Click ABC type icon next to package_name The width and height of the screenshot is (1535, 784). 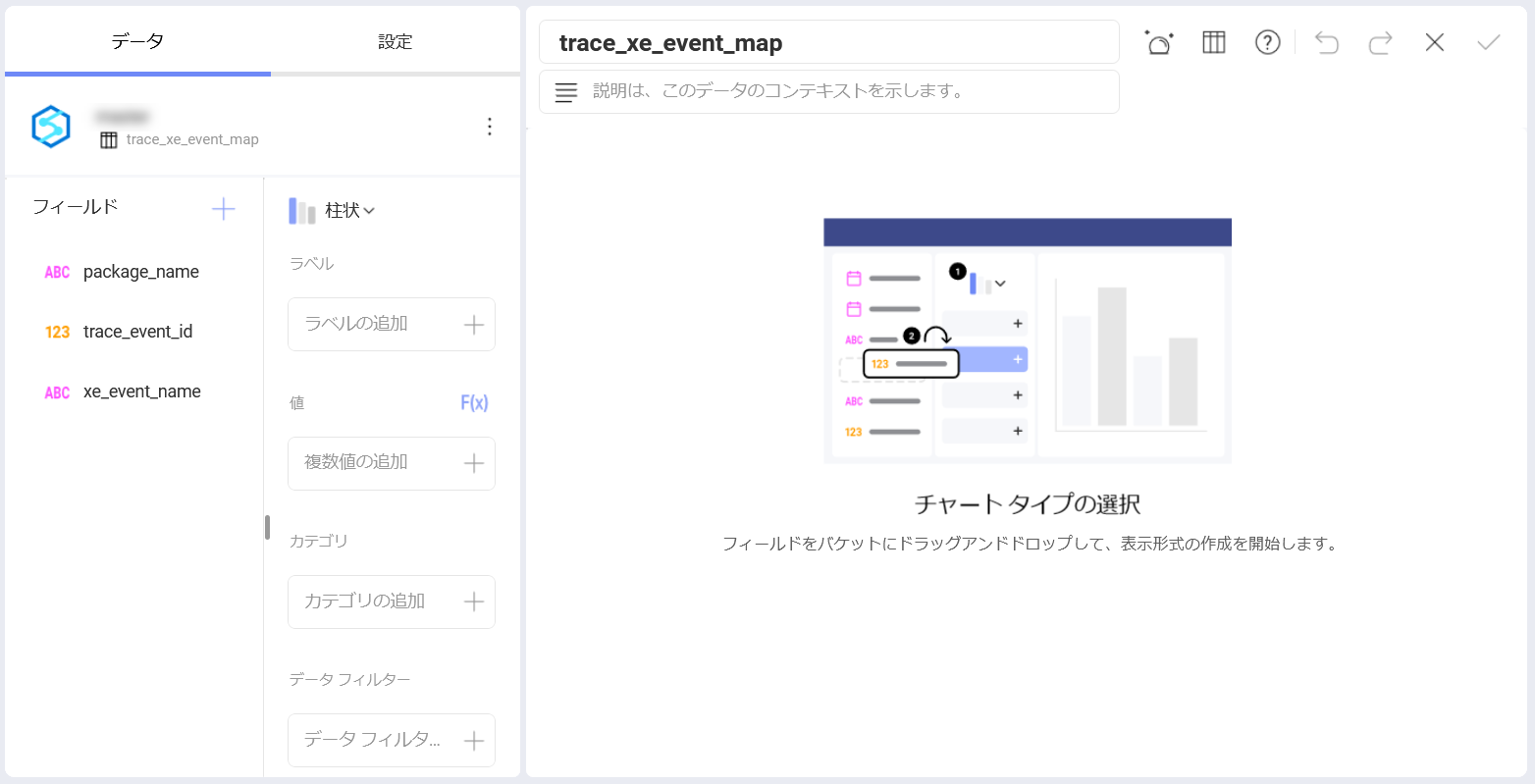click(x=57, y=273)
